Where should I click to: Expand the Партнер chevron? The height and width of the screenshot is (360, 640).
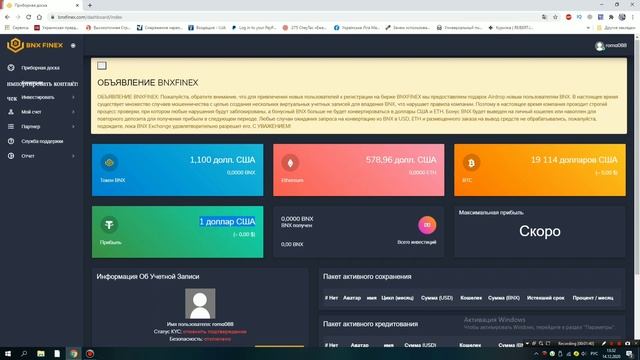(73, 127)
